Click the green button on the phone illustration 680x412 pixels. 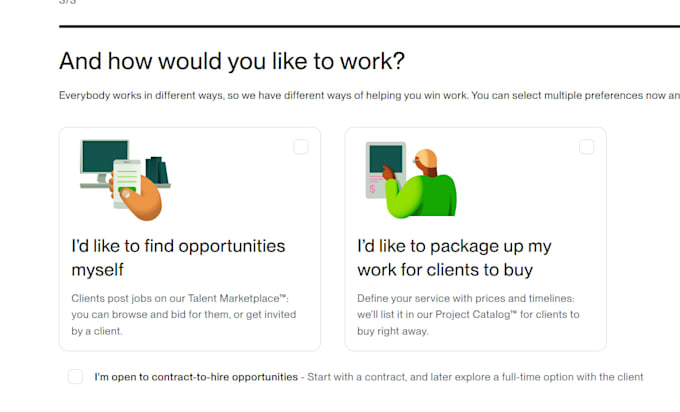pos(128,190)
